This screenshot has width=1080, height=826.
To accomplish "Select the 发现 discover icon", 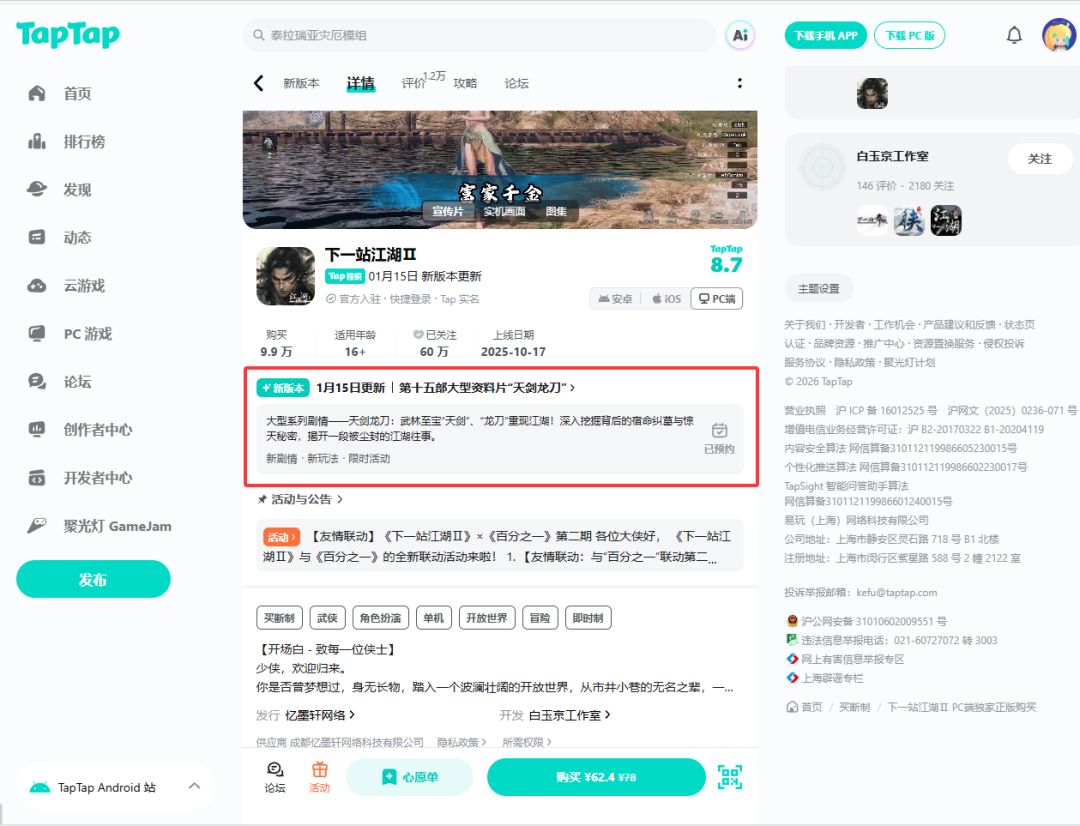I will (x=37, y=189).
